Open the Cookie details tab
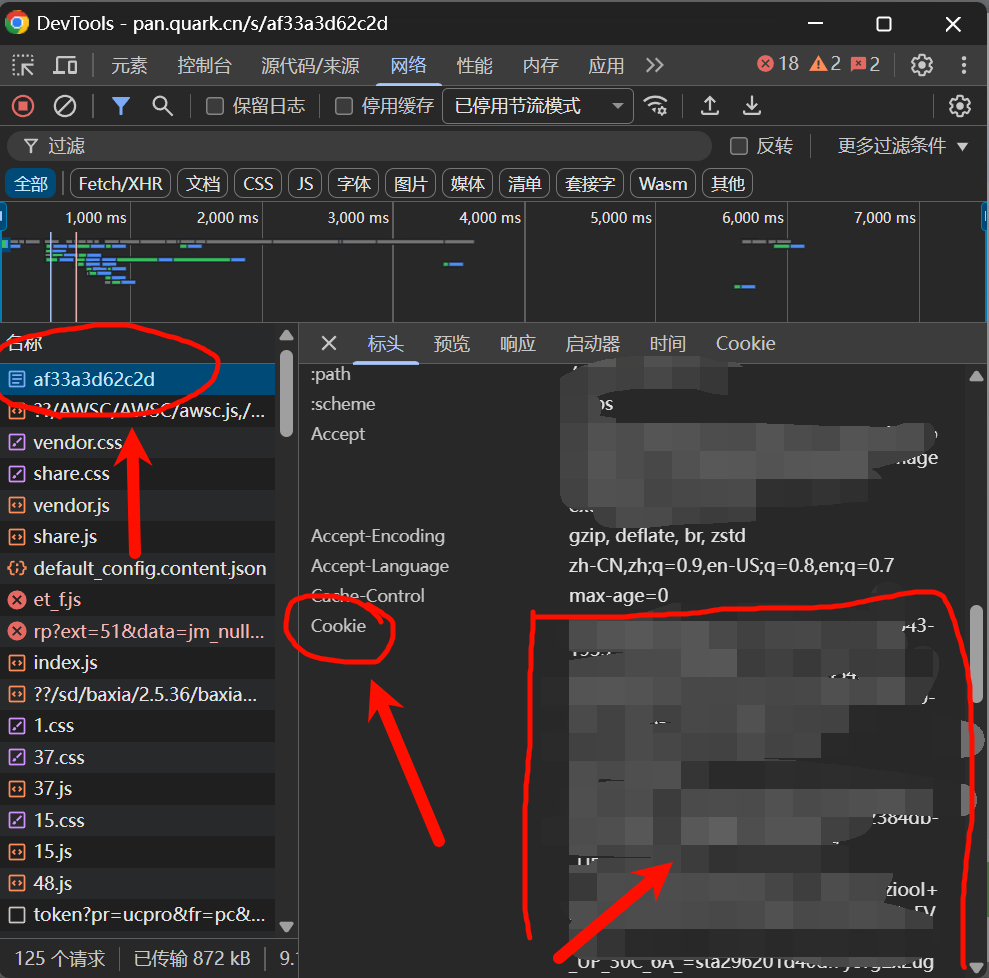This screenshot has width=989, height=978. [x=746, y=344]
